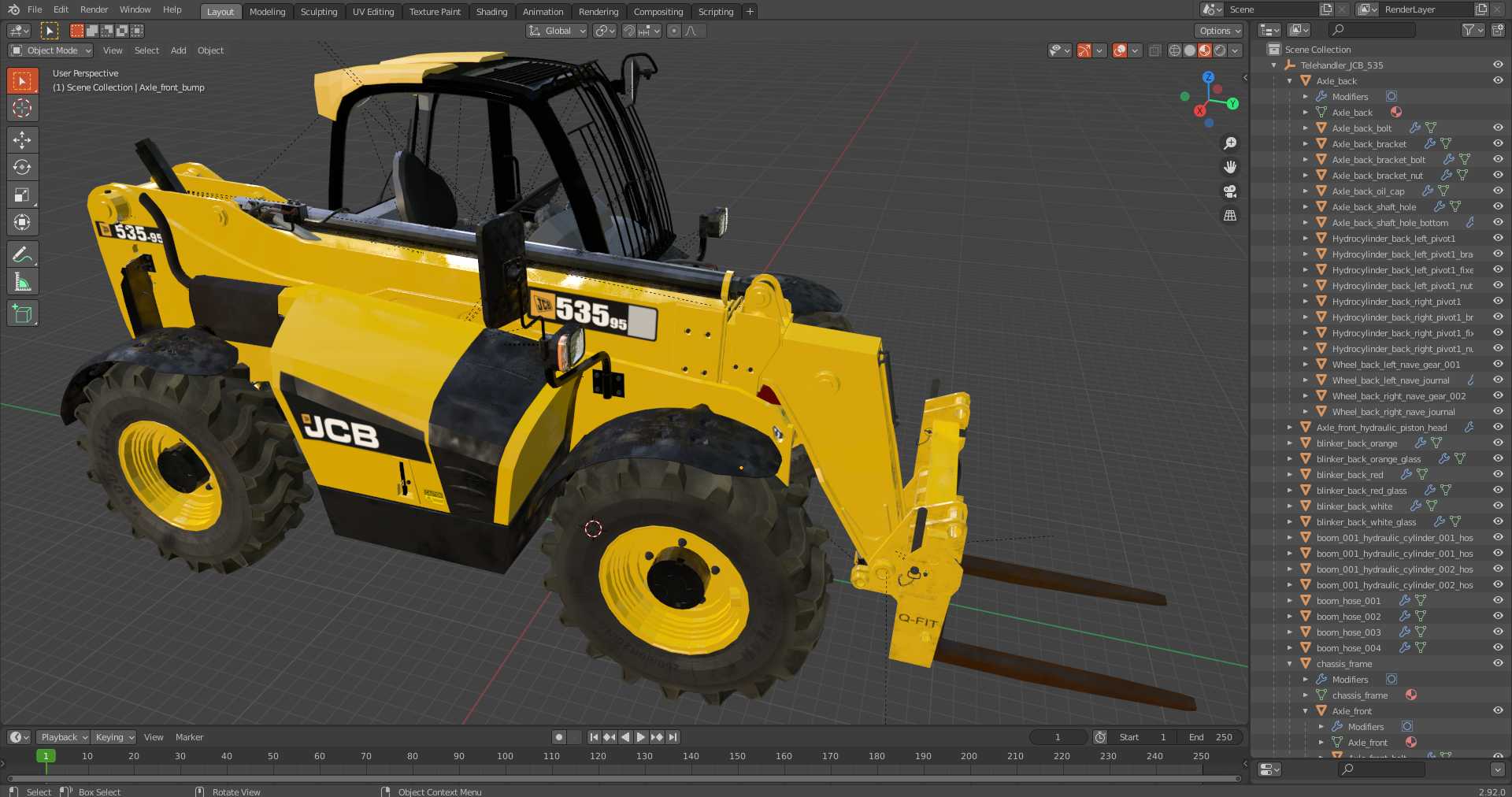Hide Axle_back_bolt object
Image resolution: width=1512 pixels, height=797 pixels.
[x=1498, y=128]
